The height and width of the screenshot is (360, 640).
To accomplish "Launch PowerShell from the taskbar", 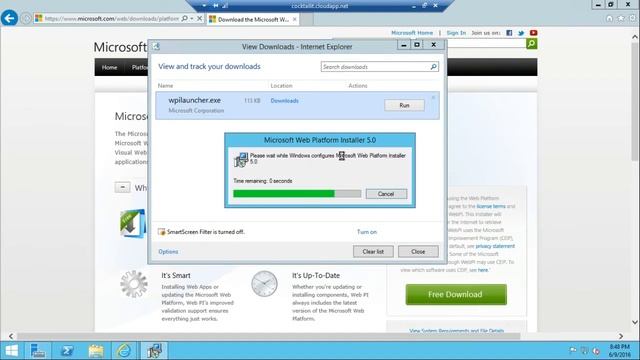I will (x=67, y=351).
